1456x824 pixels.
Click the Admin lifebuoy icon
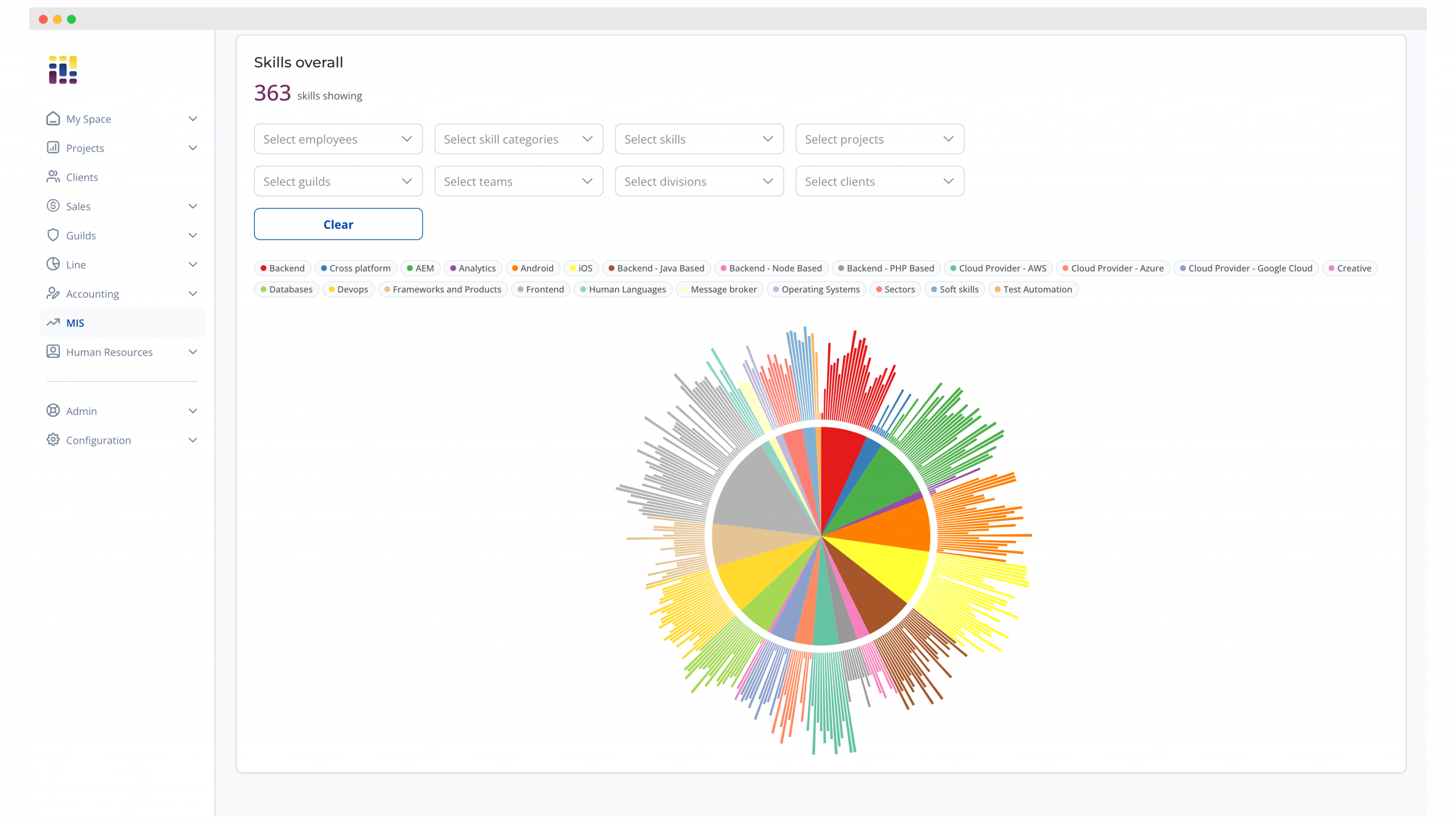pos(53,410)
